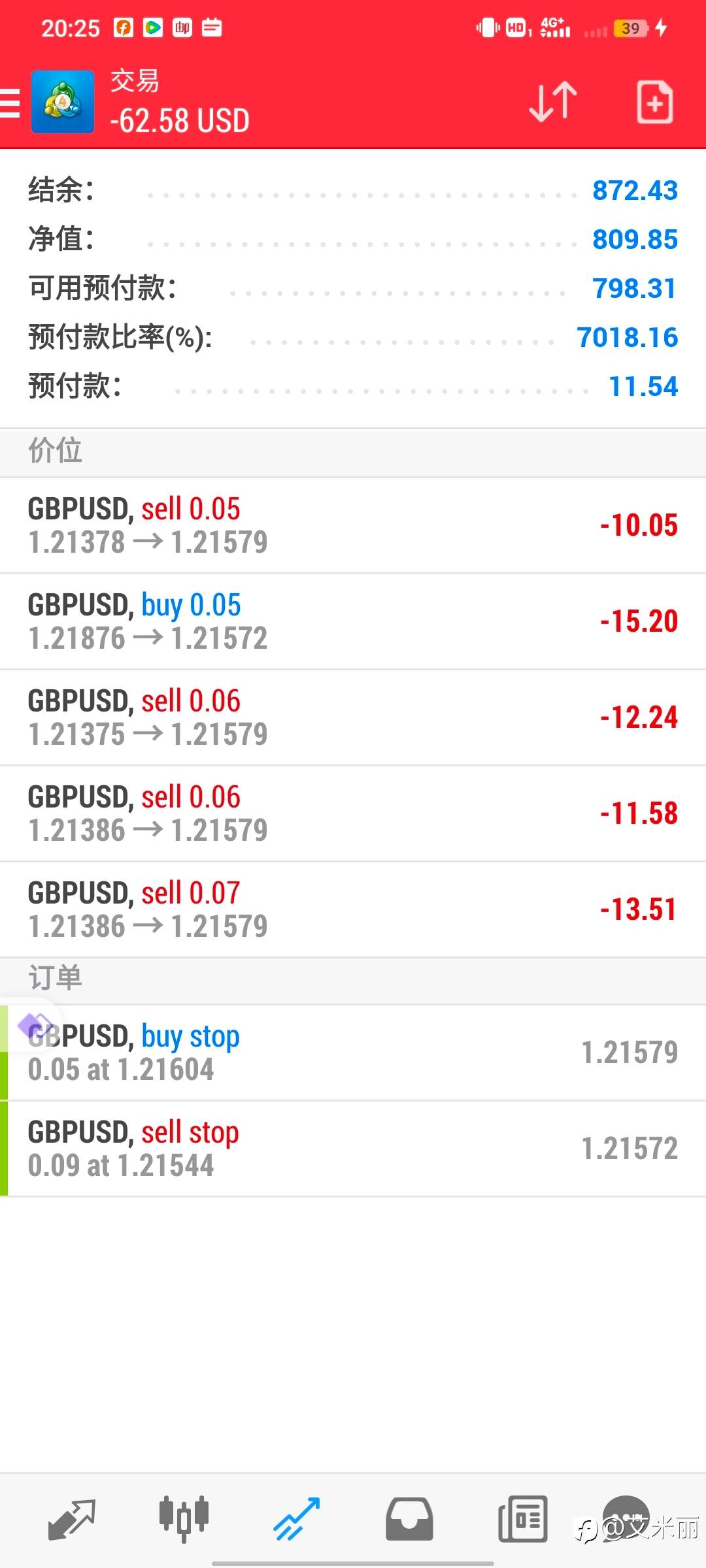Open GBPUSD sell 0.06 at 1.21375
The image size is (706, 1568).
tap(353, 717)
